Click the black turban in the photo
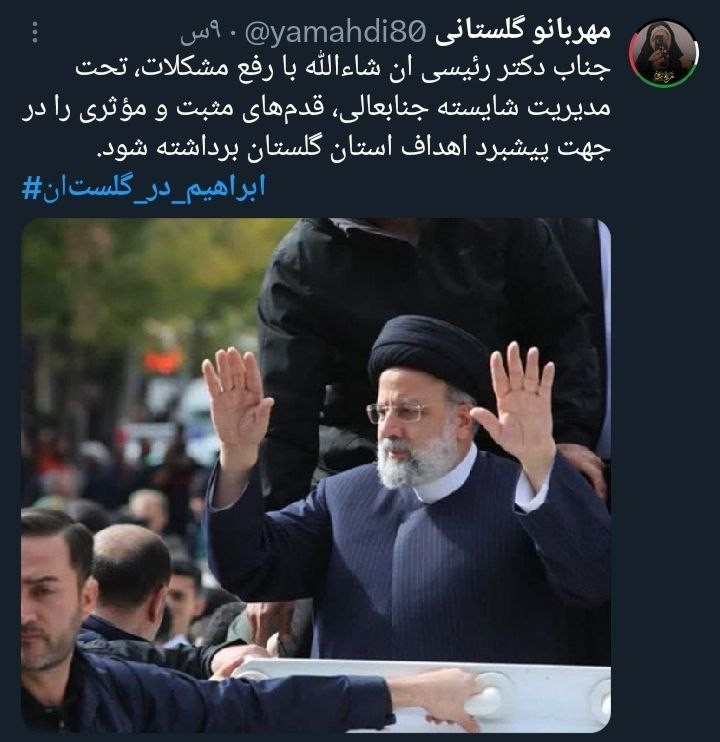Viewport: 720px width, 742px height. (x=428, y=349)
